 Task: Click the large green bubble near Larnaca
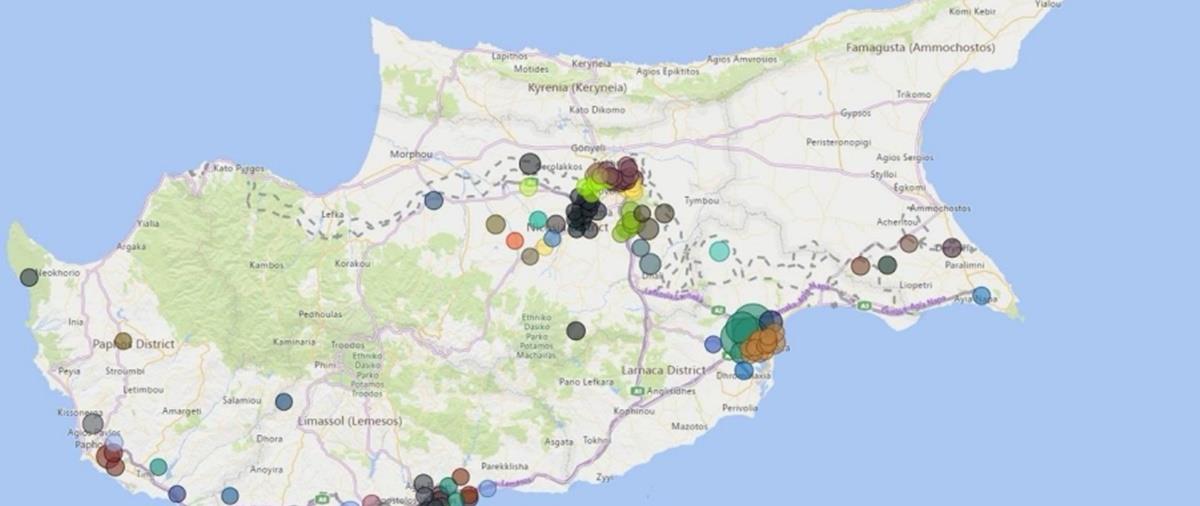pos(744,331)
